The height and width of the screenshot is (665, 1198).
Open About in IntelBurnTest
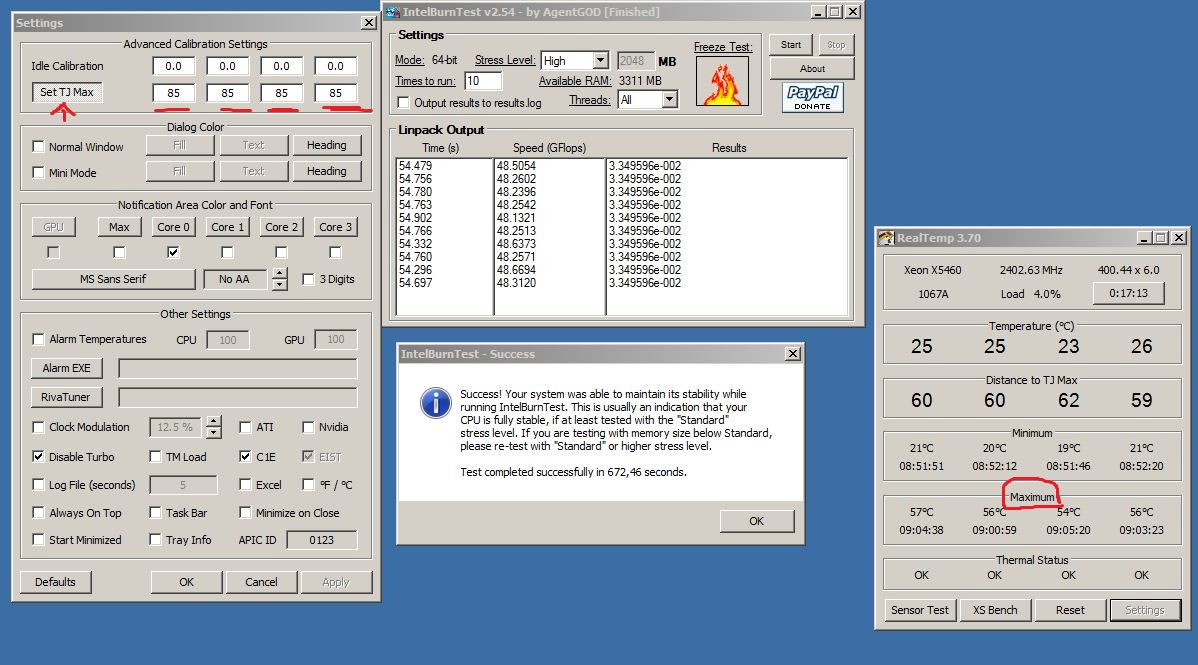(x=812, y=68)
